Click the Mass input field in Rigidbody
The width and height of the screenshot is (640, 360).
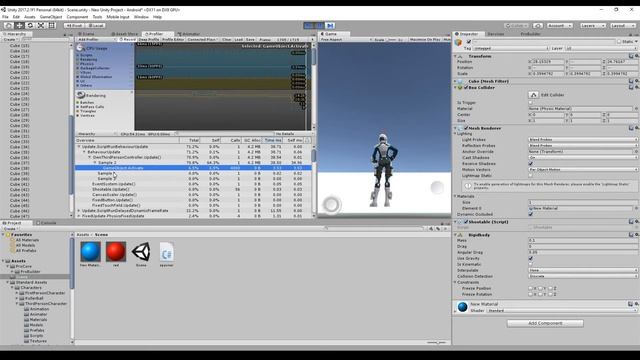(x=583, y=240)
